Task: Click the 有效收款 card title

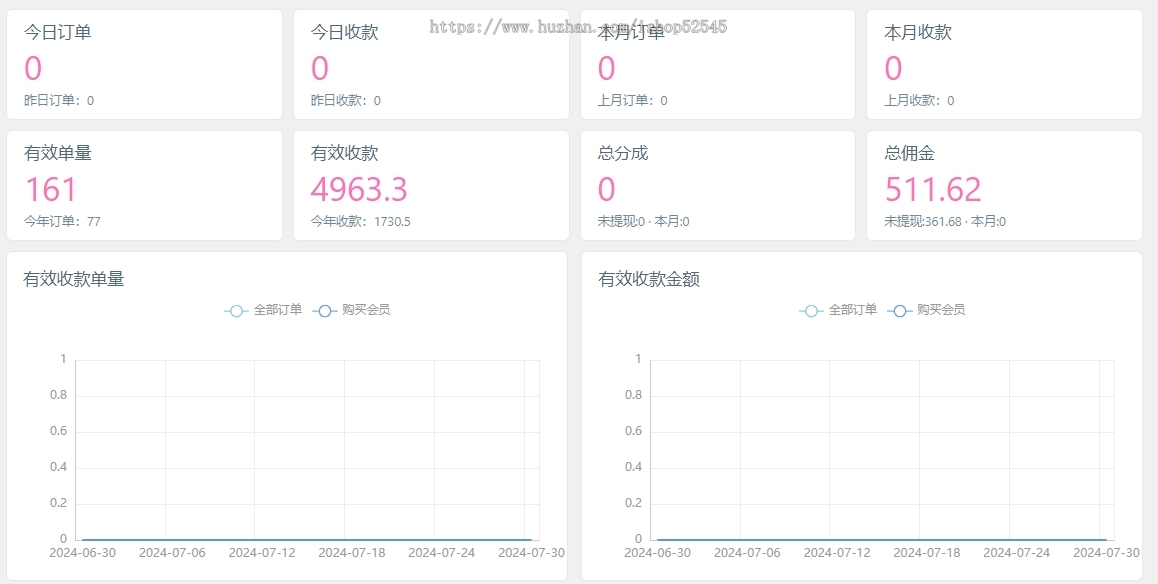Action: (x=344, y=154)
